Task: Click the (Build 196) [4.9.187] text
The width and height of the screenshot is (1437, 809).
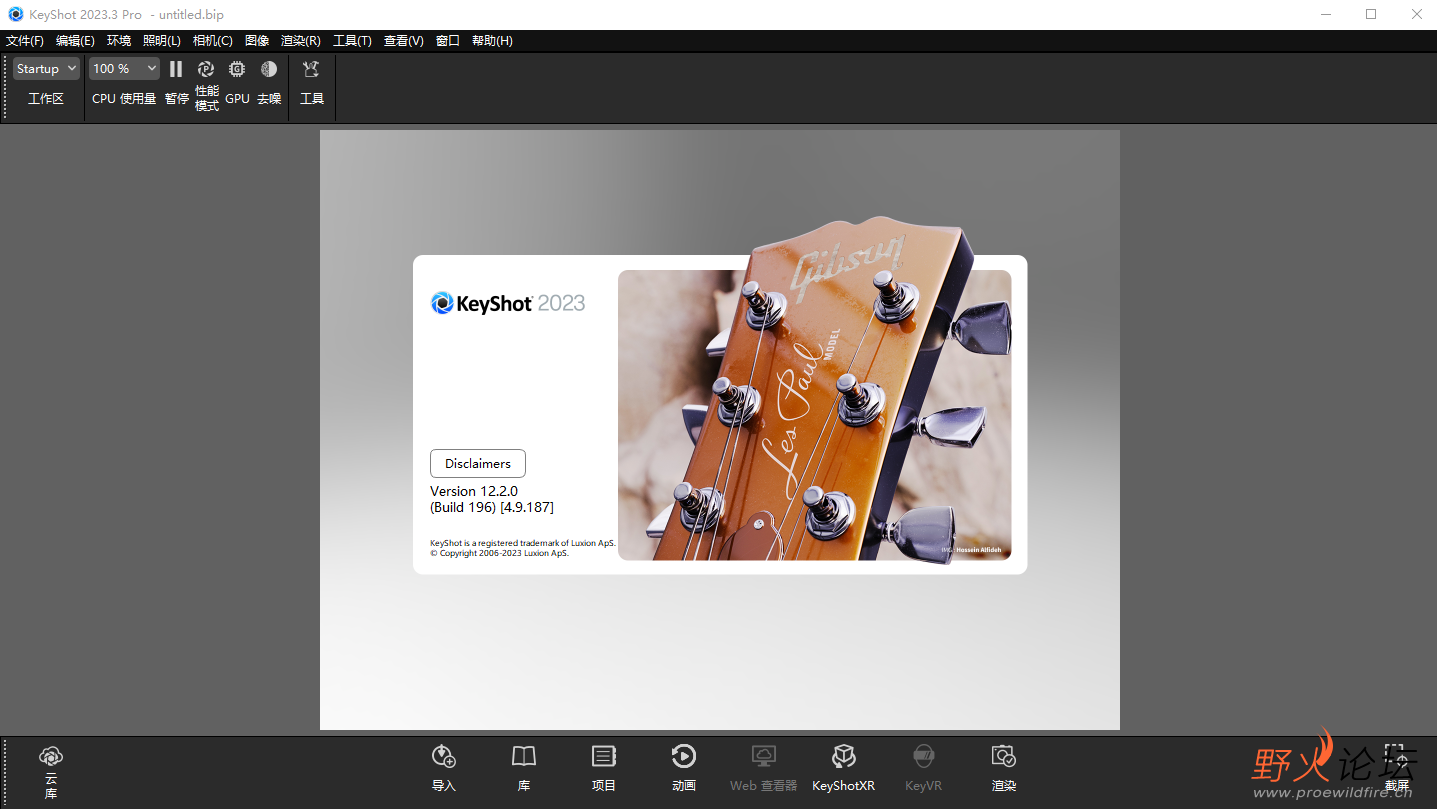Action: click(492, 508)
